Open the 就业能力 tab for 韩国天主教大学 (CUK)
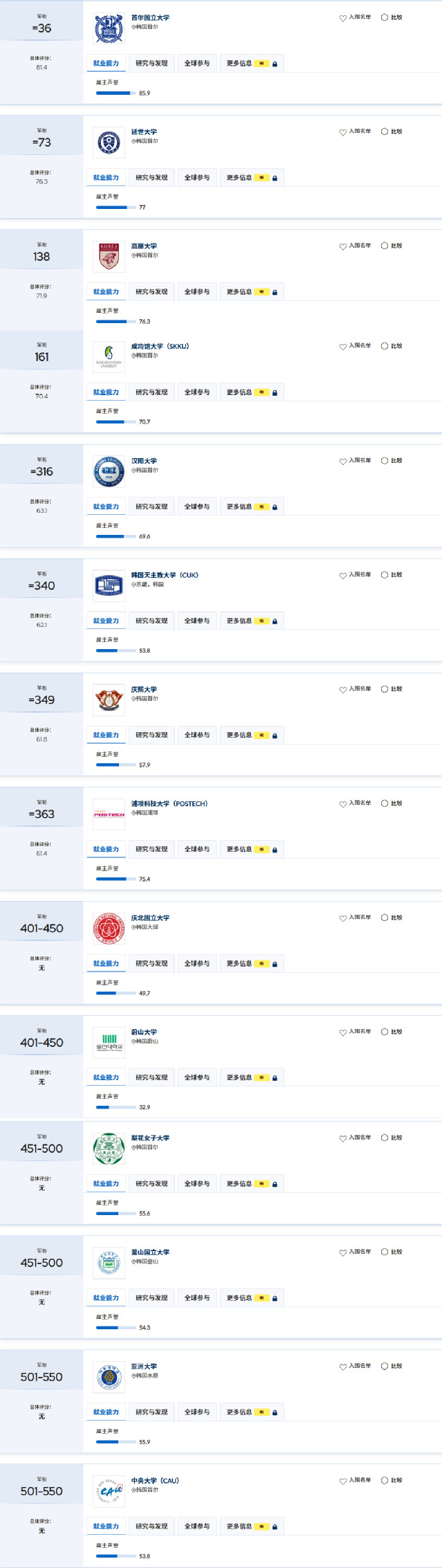This screenshot has width=442, height=1568. pos(106,621)
